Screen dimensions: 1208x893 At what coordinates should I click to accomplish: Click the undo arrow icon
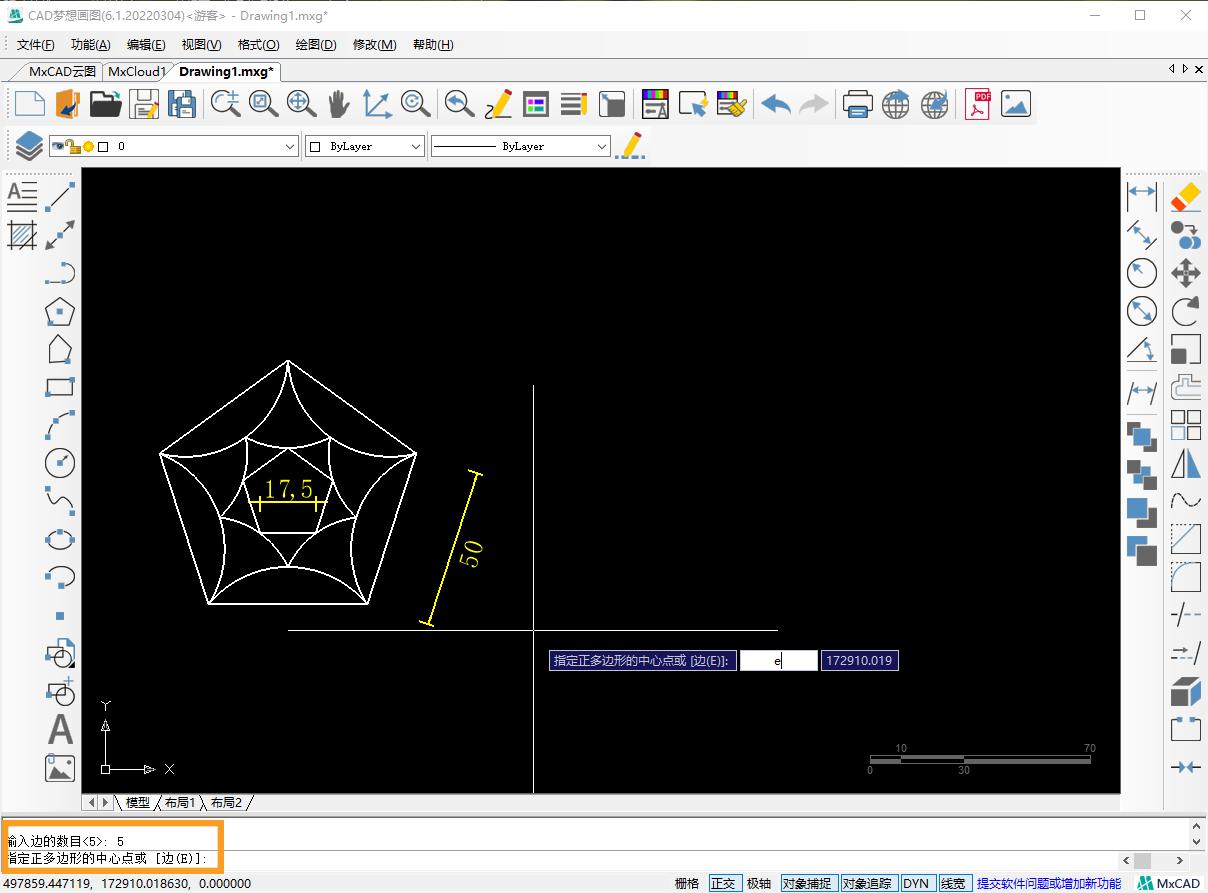pyautogui.click(x=776, y=104)
